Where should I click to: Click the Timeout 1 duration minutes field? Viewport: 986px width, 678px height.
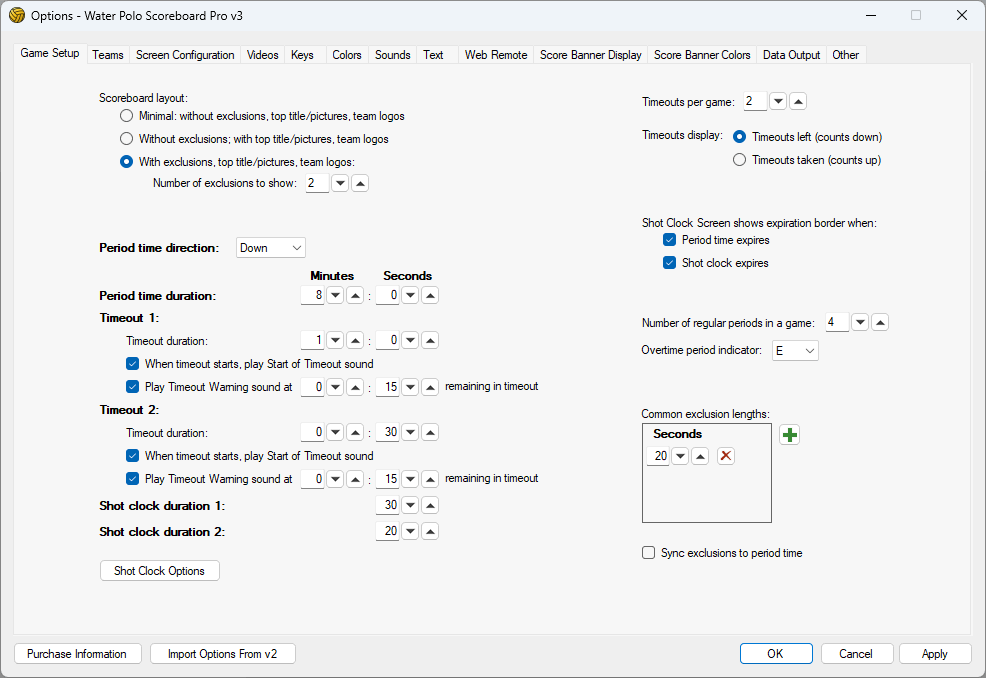click(312, 341)
